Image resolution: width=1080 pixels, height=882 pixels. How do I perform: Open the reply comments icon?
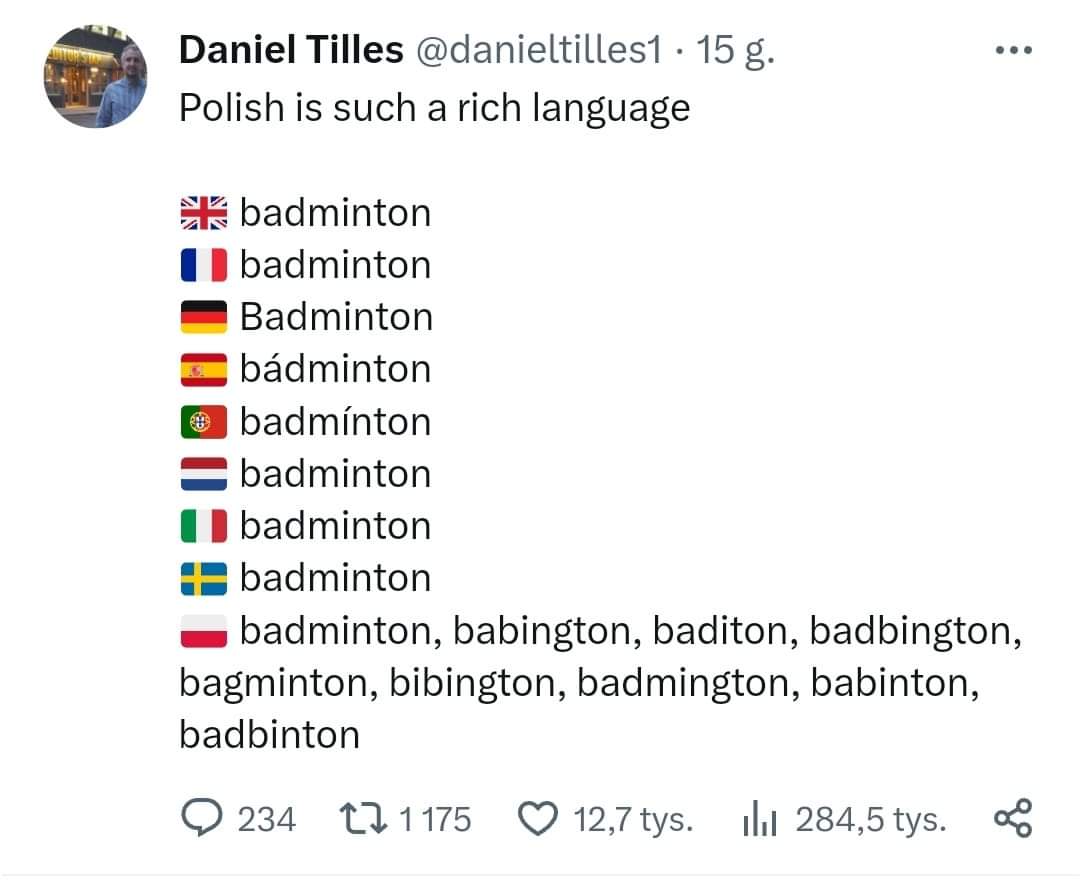click(202, 817)
